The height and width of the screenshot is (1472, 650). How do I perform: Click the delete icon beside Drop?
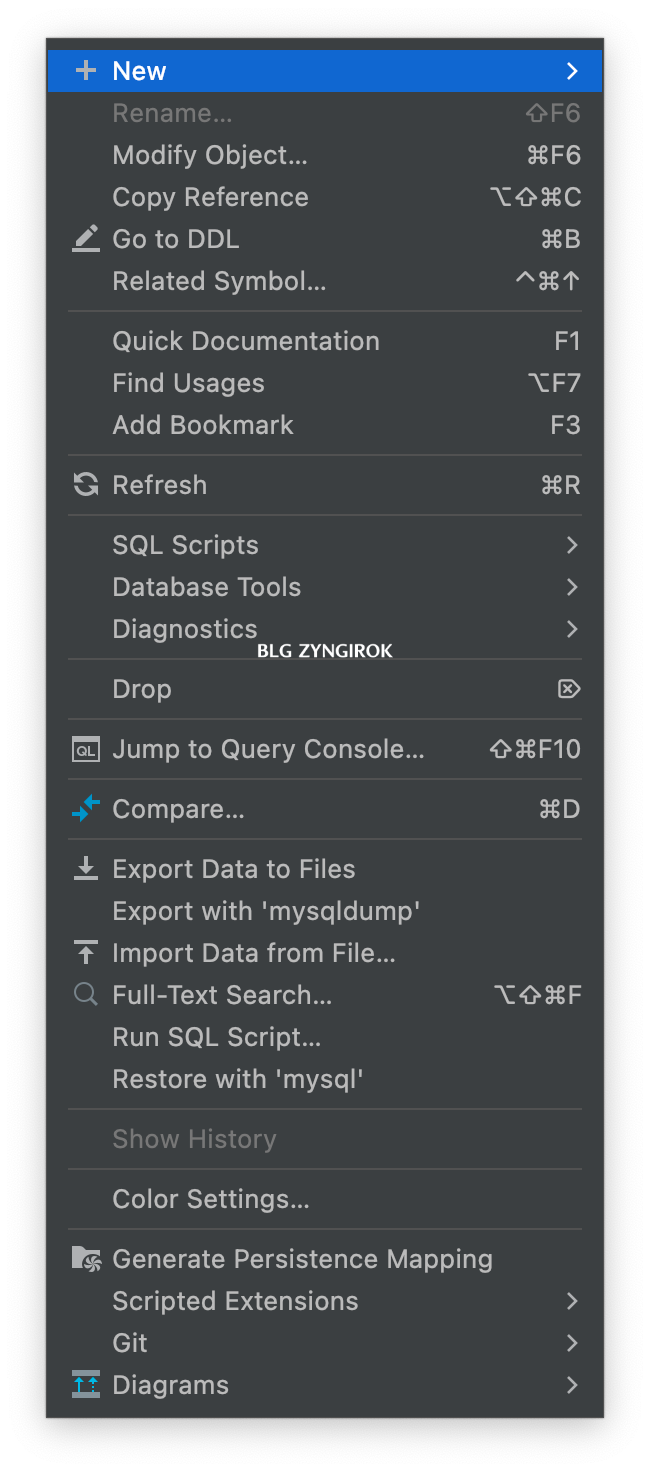tap(569, 689)
